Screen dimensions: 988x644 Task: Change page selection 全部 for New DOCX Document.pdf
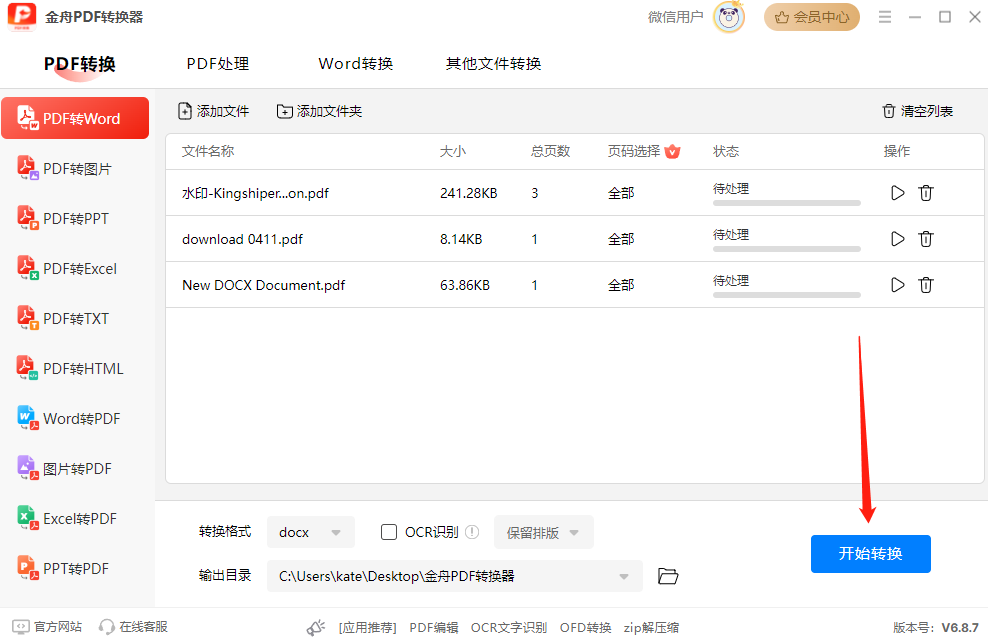pos(621,285)
